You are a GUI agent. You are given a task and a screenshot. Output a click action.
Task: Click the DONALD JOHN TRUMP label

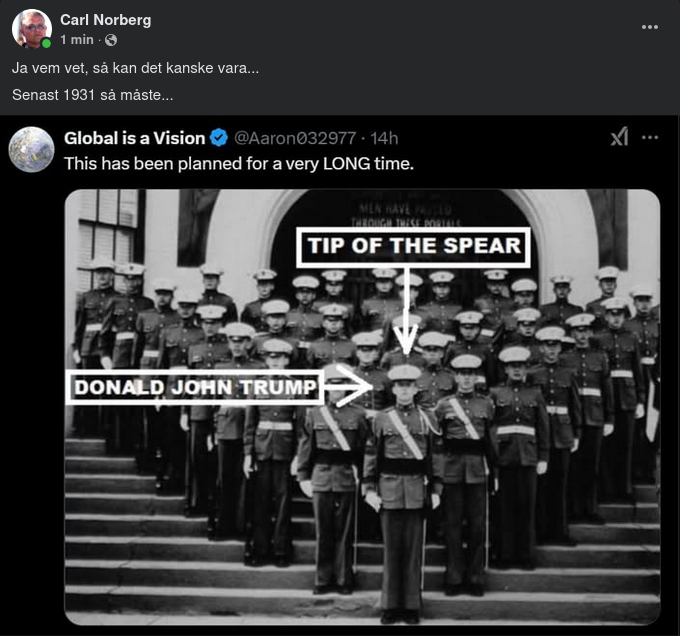tap(194, 387)
